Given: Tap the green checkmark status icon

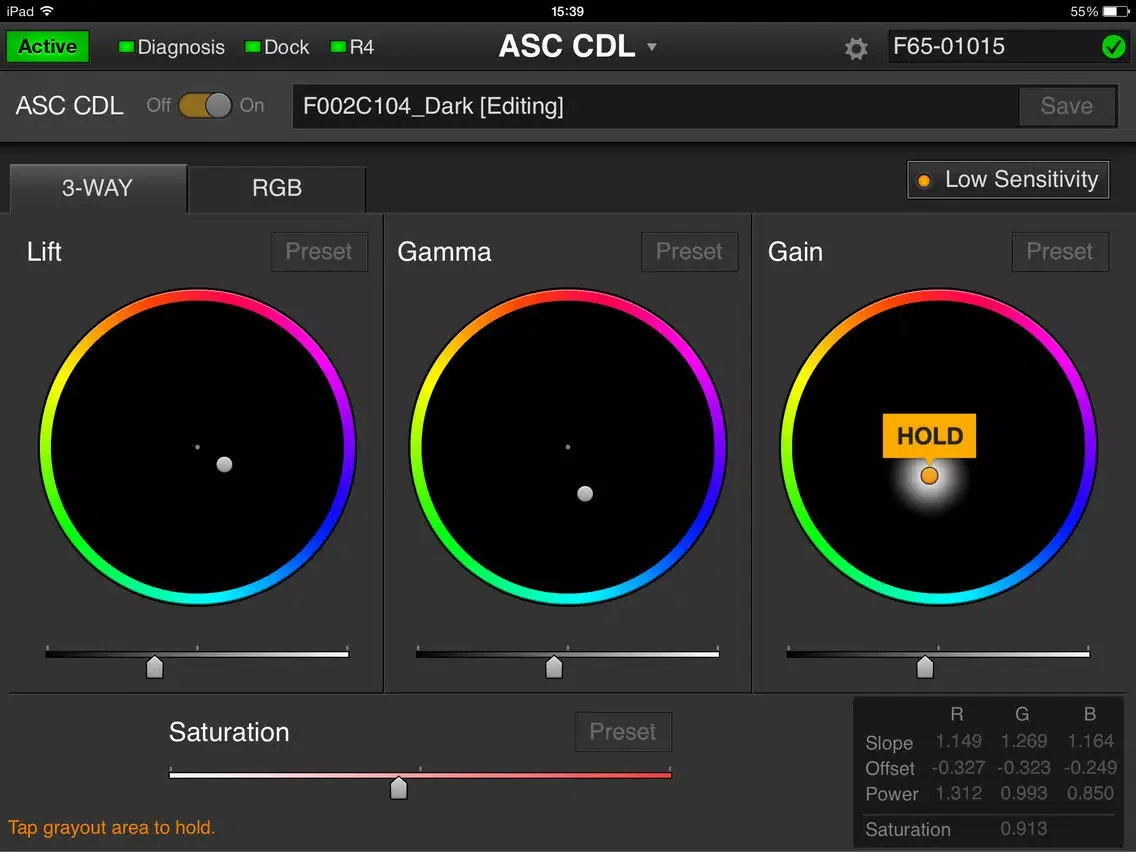Looking at the screenshot, I should 1113,47.
